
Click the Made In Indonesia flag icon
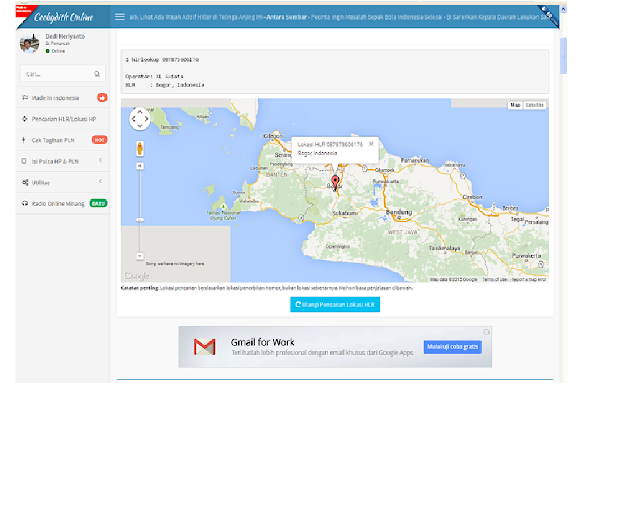pyautogui.click(x=25, y=98)
